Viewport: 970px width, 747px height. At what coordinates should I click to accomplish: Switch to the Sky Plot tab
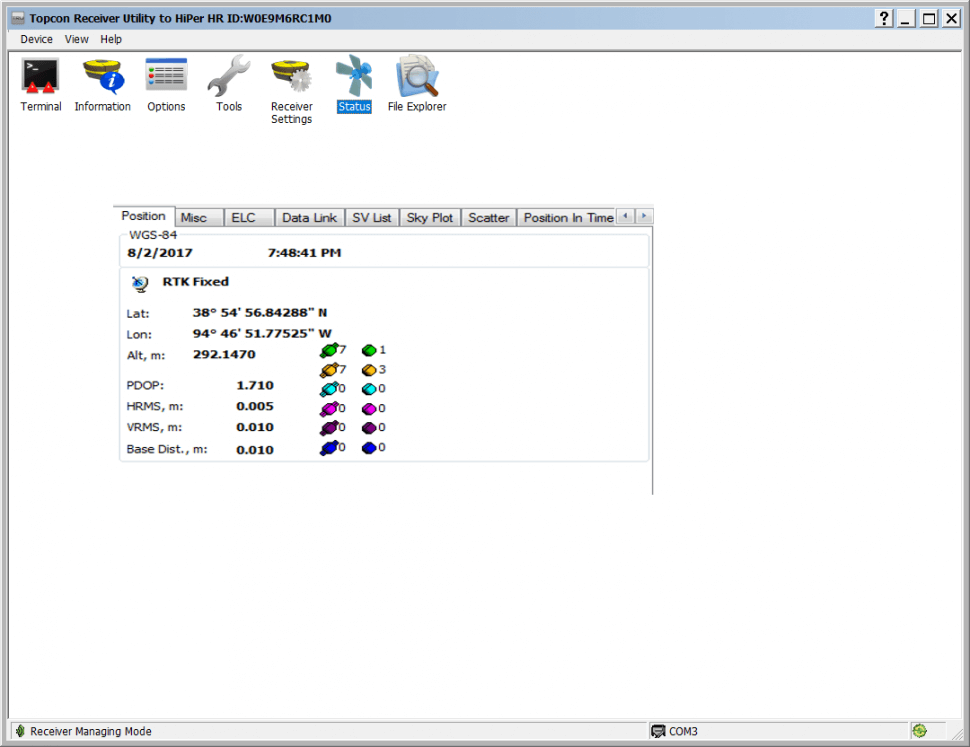pos(429,218)
